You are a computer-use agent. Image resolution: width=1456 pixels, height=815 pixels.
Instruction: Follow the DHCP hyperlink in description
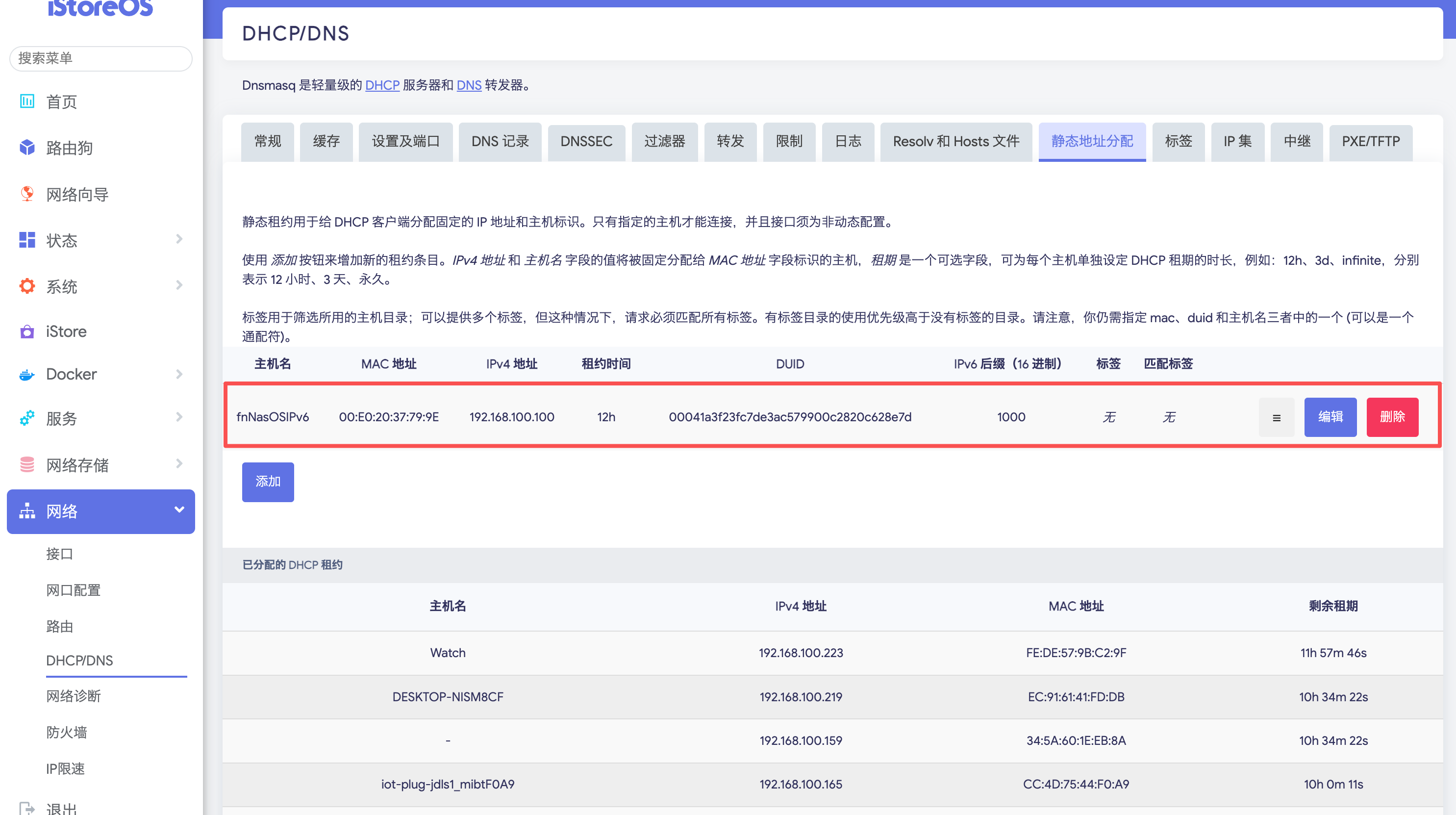click(382, 85)
